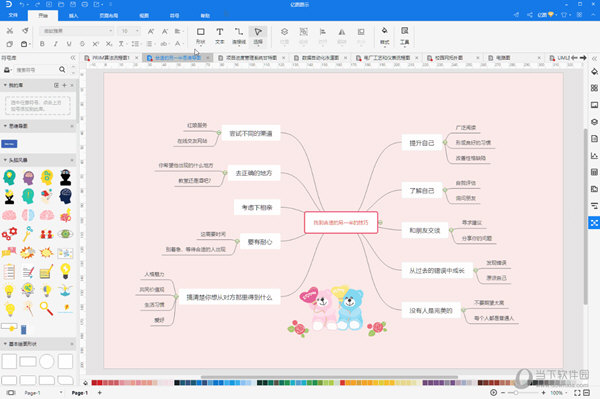The height and width of the screenshot is (399, 600).
Task: Switch to the 插入 ribbon tab
Action: tap(73, 16)
